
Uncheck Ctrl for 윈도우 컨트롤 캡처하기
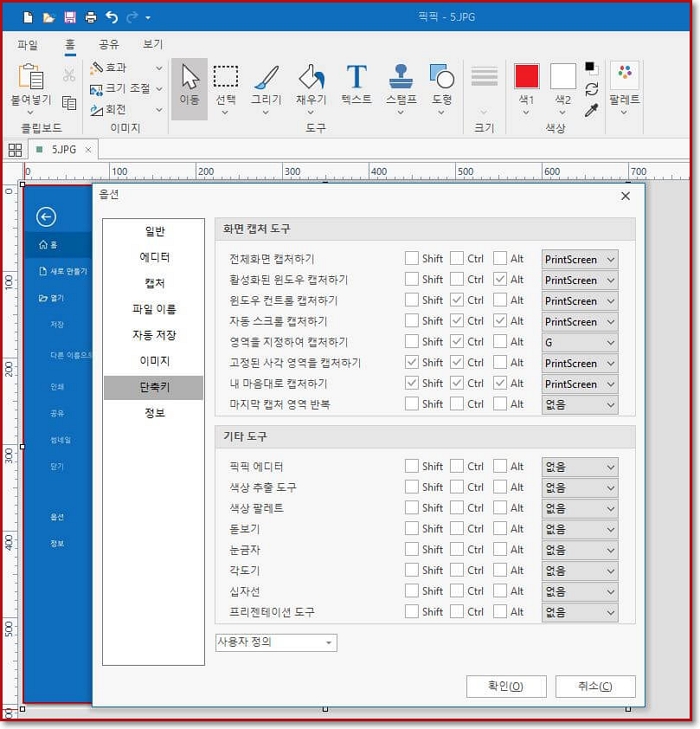pyautogui.click(x=457, y=300)
